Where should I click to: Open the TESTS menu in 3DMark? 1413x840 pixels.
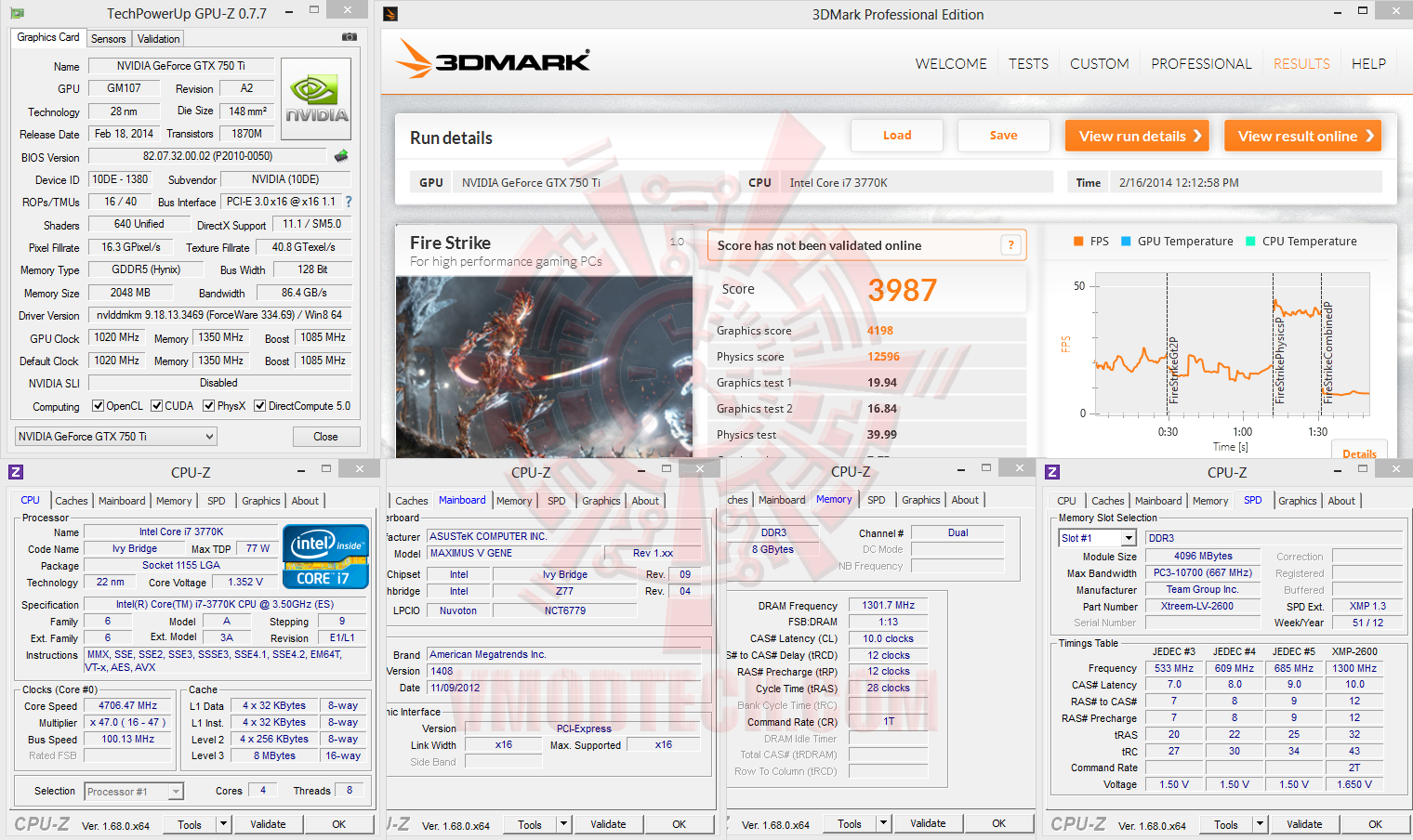(1028, 64)
